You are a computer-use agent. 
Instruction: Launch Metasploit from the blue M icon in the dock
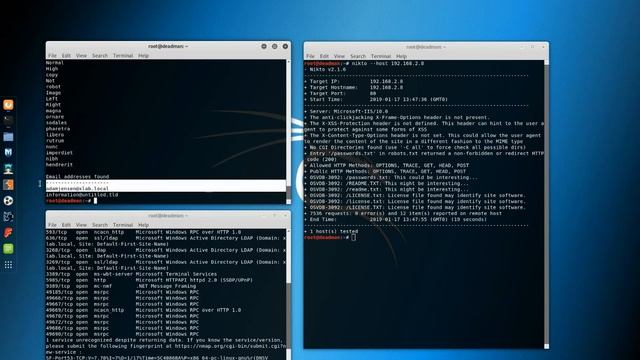[x=8, y=153]
